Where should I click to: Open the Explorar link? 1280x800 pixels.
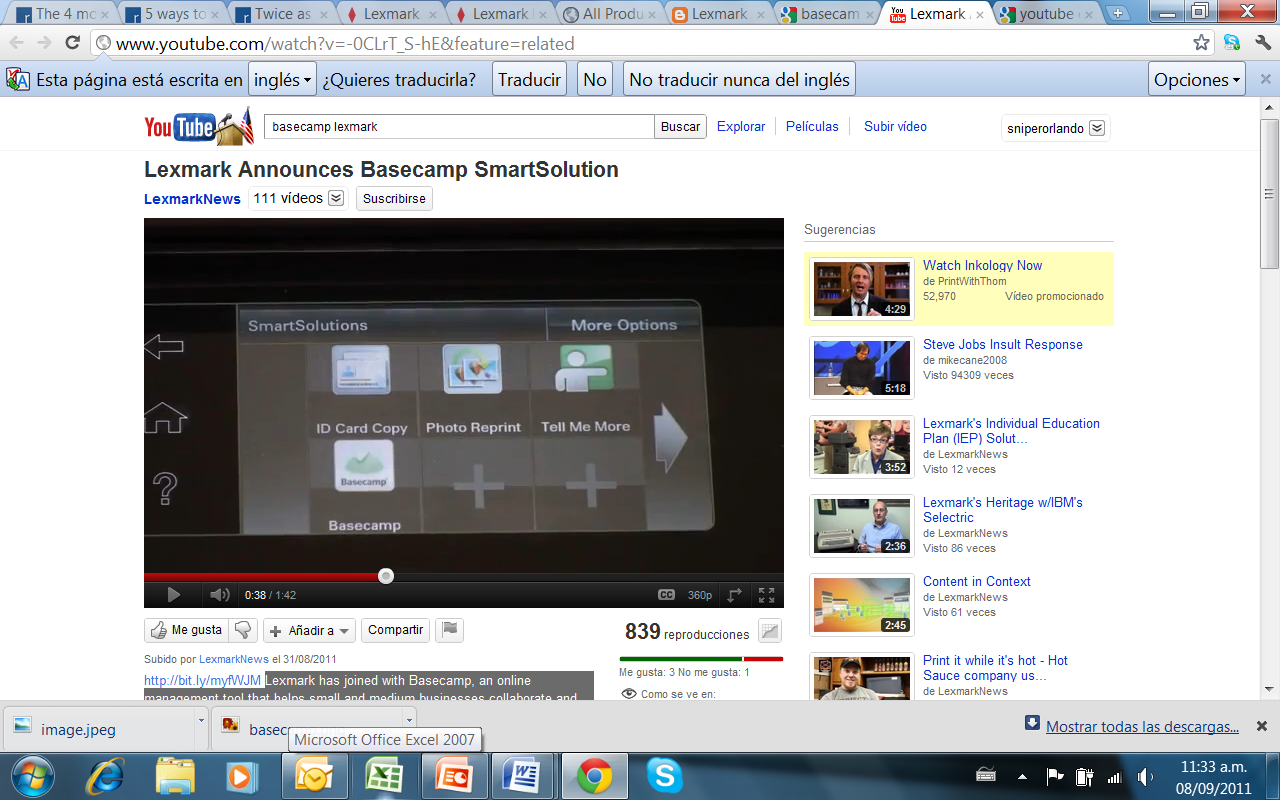[741, 127]
